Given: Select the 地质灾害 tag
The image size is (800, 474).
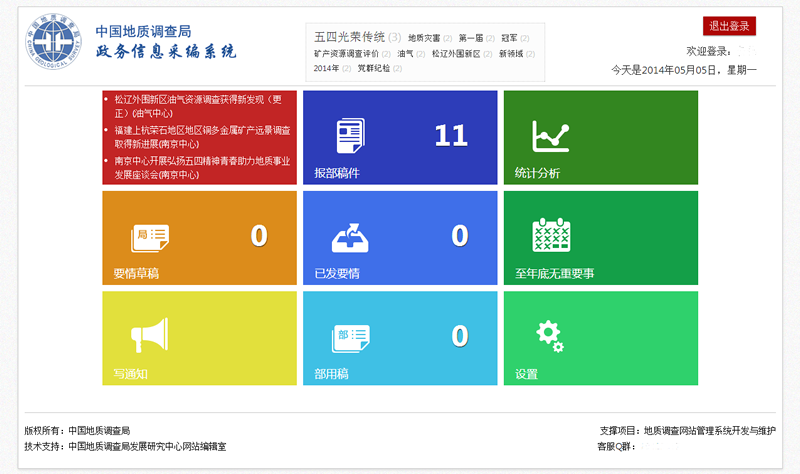Looking at the screenshot, I should [x=424, y=38].
